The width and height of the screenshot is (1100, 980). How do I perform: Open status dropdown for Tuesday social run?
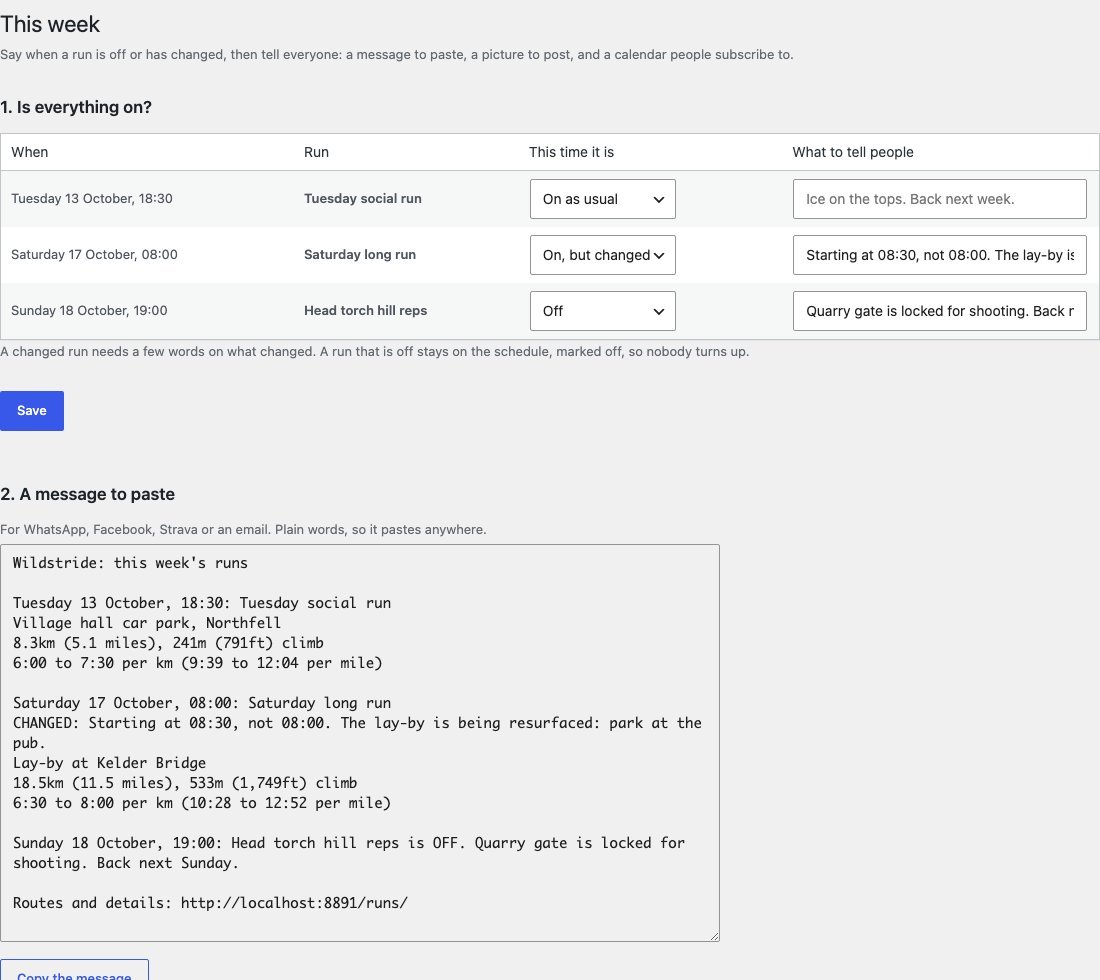click(x=603, y=199)
